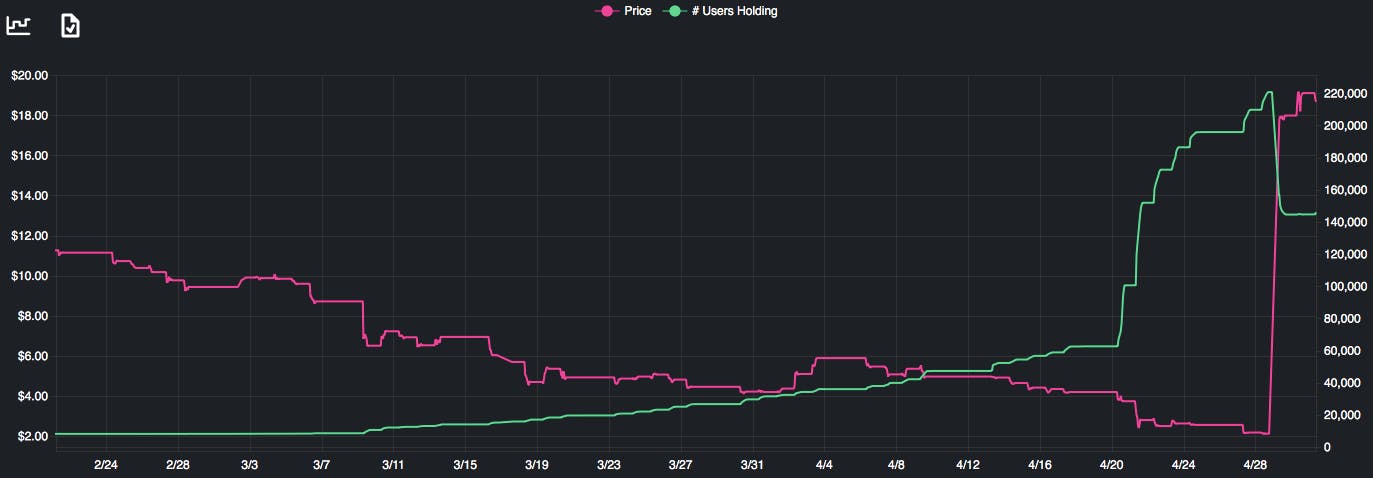
Task: Click the 0 value on the right axis
Action: click(1326, 447)
